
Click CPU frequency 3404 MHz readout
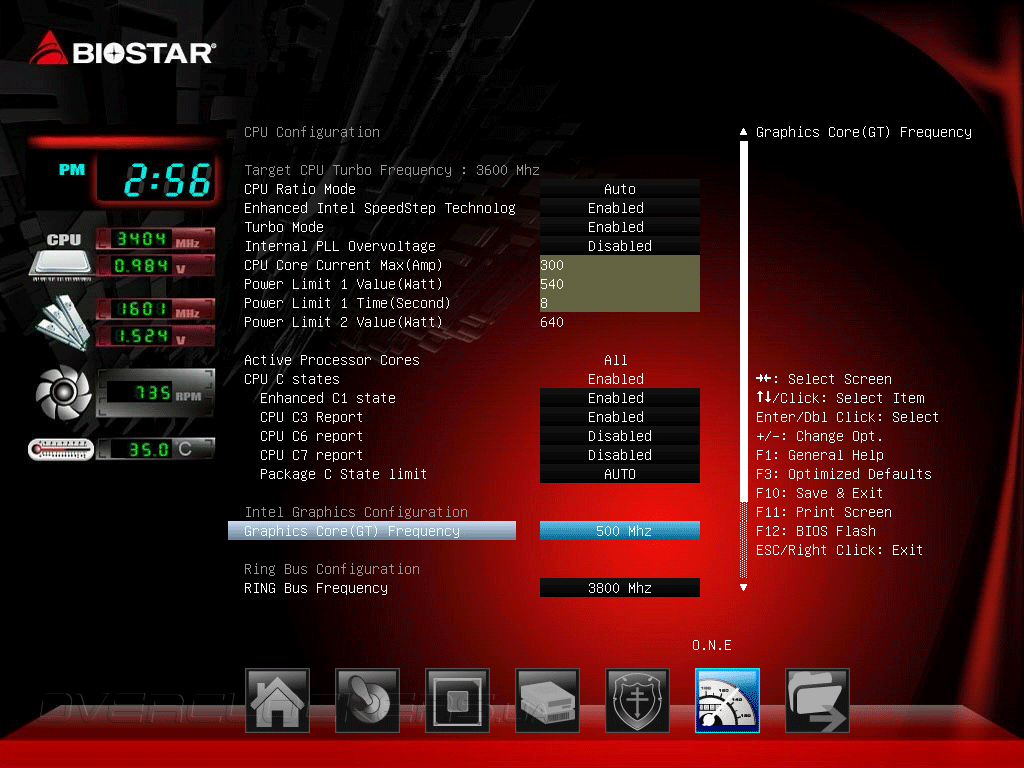point(155,239)
